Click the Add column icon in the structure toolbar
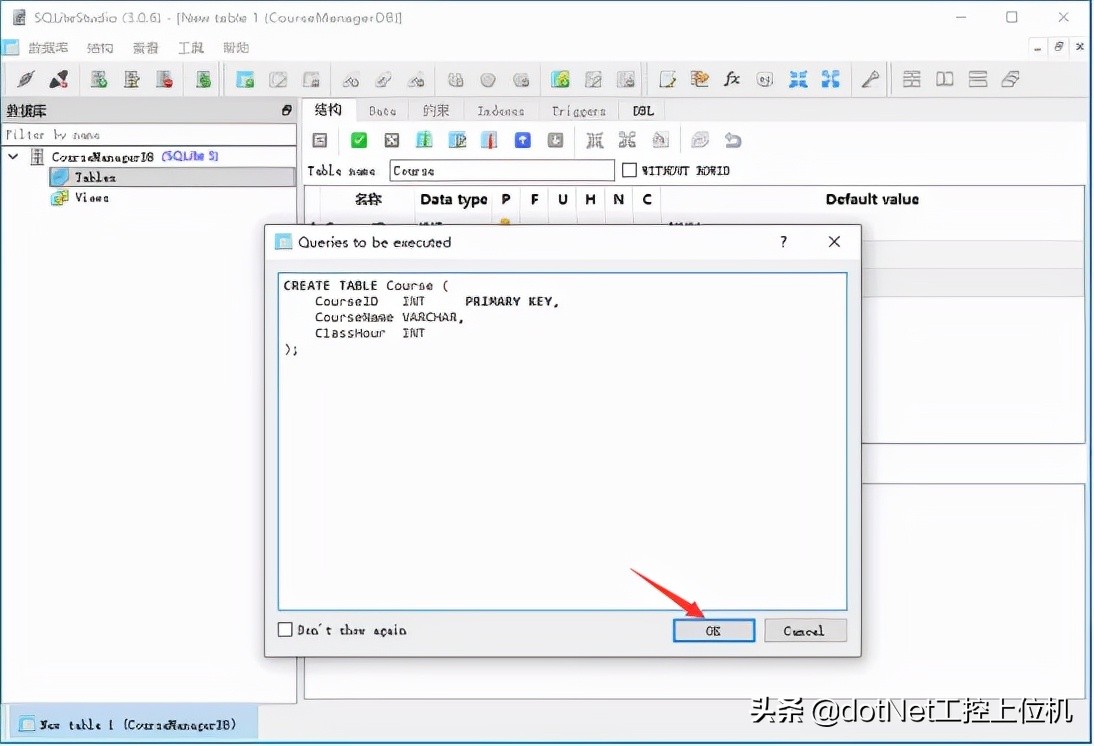The height and width of the screenshot is (746, 1094). [423, 140]
